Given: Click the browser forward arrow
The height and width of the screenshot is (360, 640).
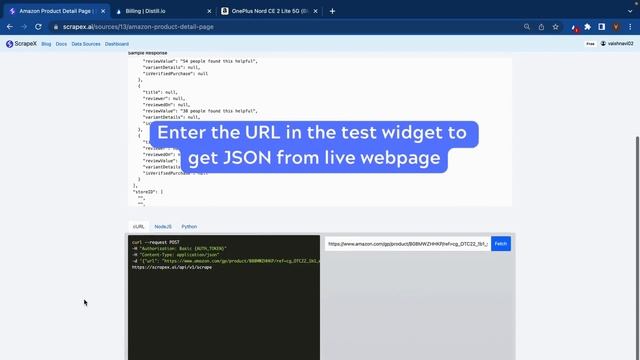Looking at the screenshot, I should click(x=24, y=27).
